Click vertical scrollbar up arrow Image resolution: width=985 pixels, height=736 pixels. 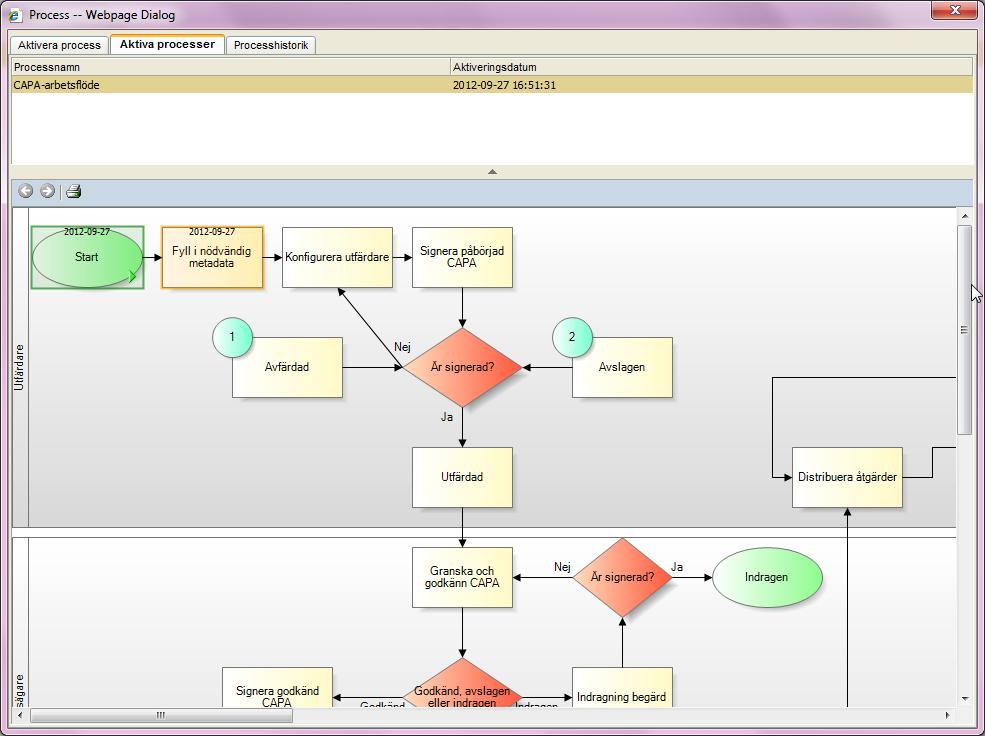[964, 216]
